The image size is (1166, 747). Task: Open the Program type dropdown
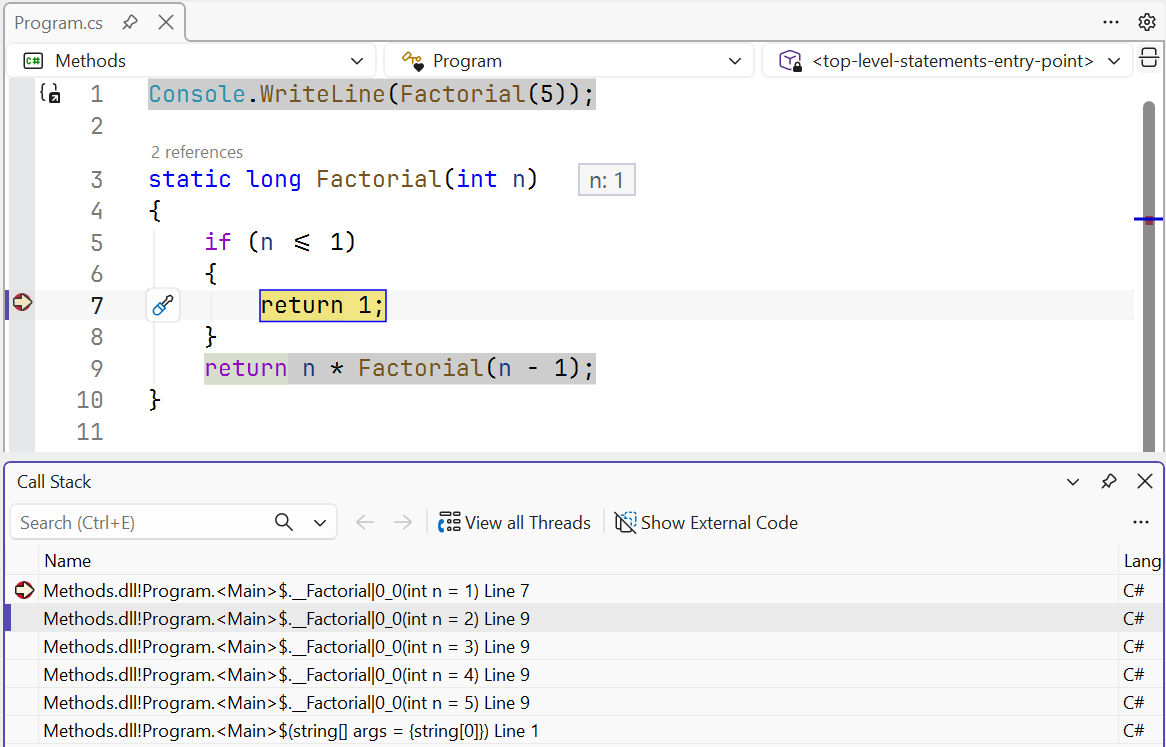pos(569,61)
